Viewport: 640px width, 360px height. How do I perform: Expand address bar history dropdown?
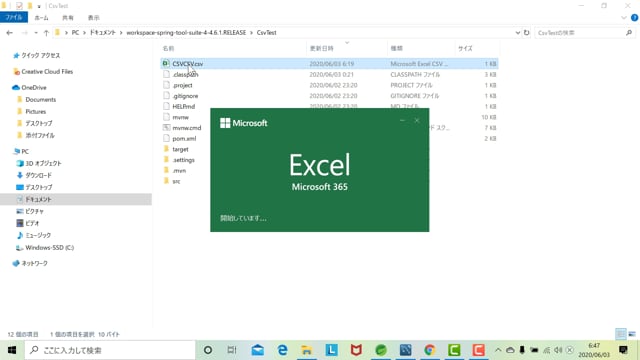pos(518,33)
